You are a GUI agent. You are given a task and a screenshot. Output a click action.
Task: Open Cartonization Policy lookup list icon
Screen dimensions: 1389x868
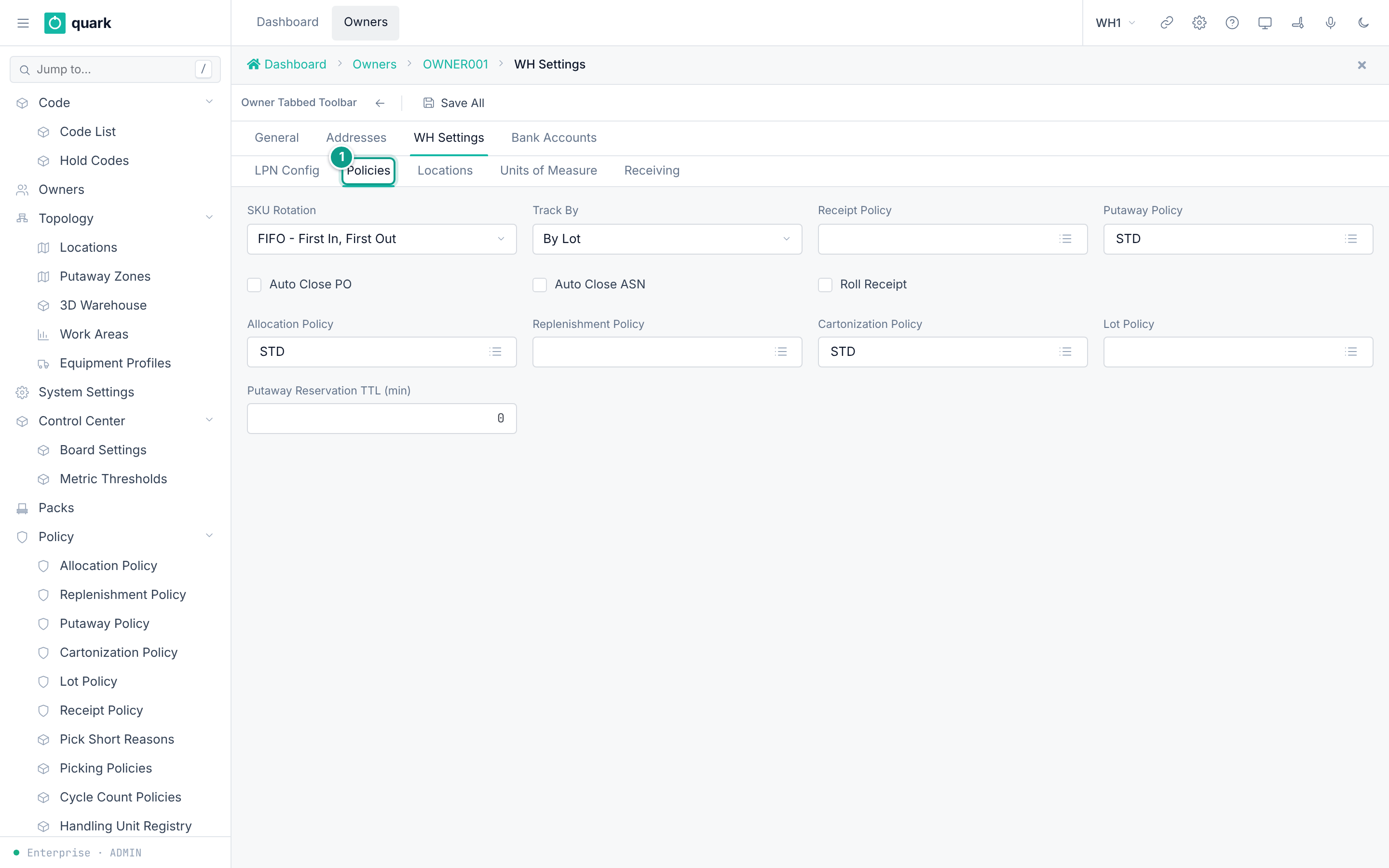tap(1065, 352)
